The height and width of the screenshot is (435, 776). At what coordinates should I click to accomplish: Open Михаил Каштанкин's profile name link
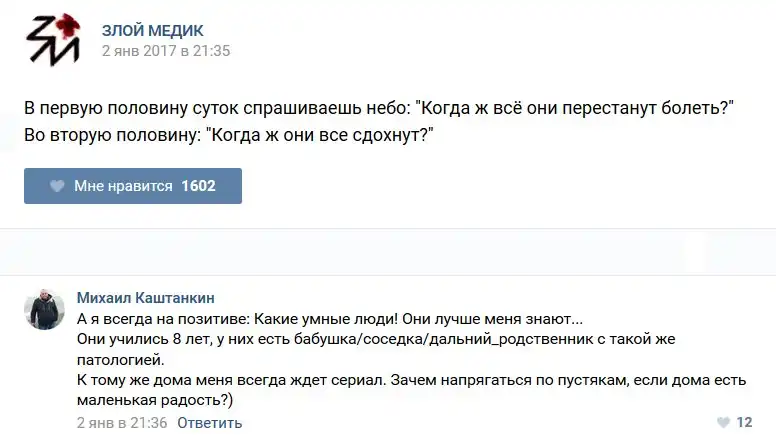(145, 298)
